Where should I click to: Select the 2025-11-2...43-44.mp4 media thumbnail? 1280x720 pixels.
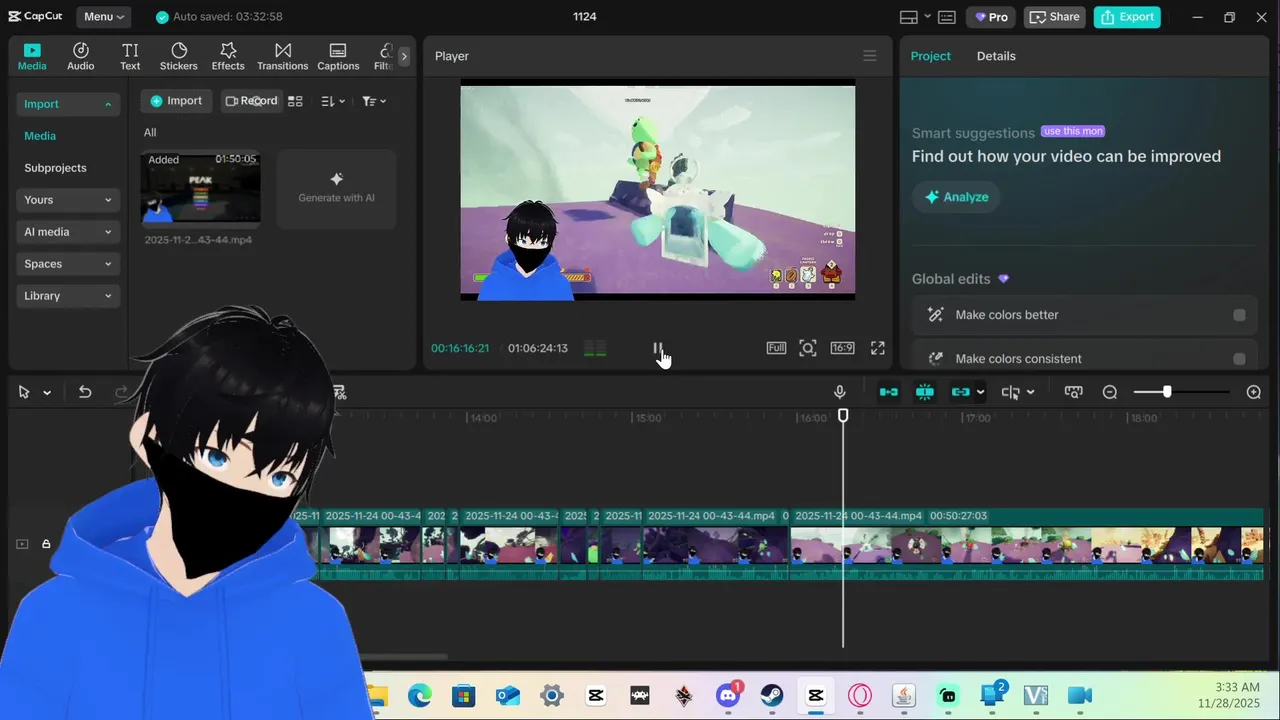(200, 187)
